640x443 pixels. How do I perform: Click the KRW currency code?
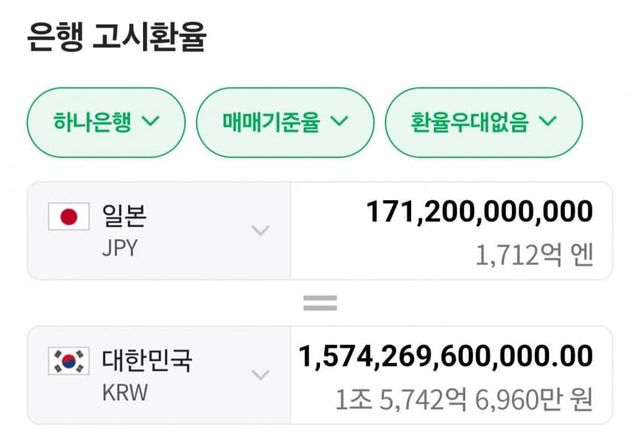pyautogui.click(x=124, y=392)
